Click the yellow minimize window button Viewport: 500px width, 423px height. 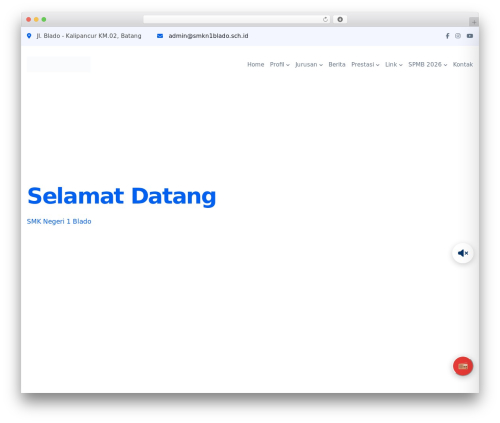(36, 19)
